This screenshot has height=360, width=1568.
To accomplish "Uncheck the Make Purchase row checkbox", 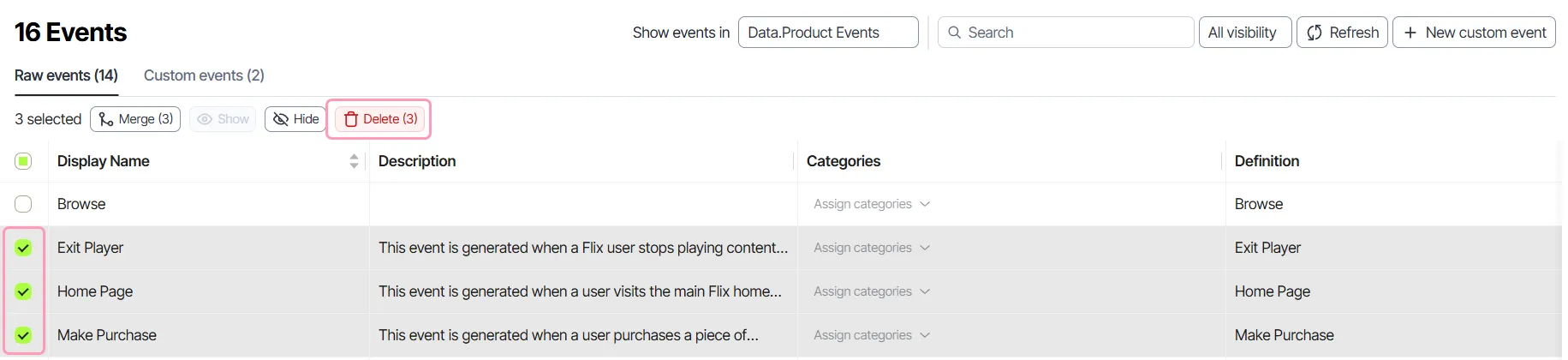I will click(x=23, y=335).
